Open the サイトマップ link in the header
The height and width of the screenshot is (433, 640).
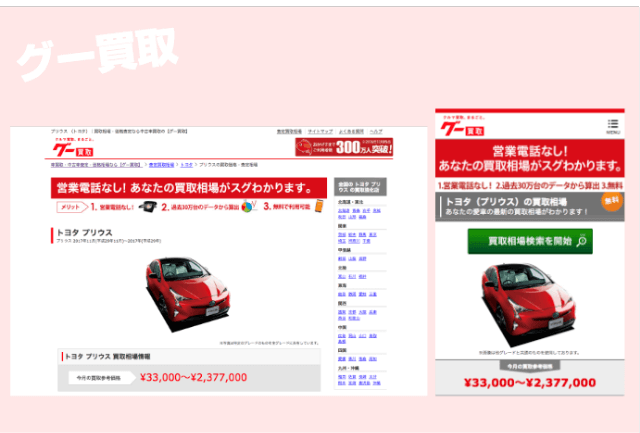[320, 131]
